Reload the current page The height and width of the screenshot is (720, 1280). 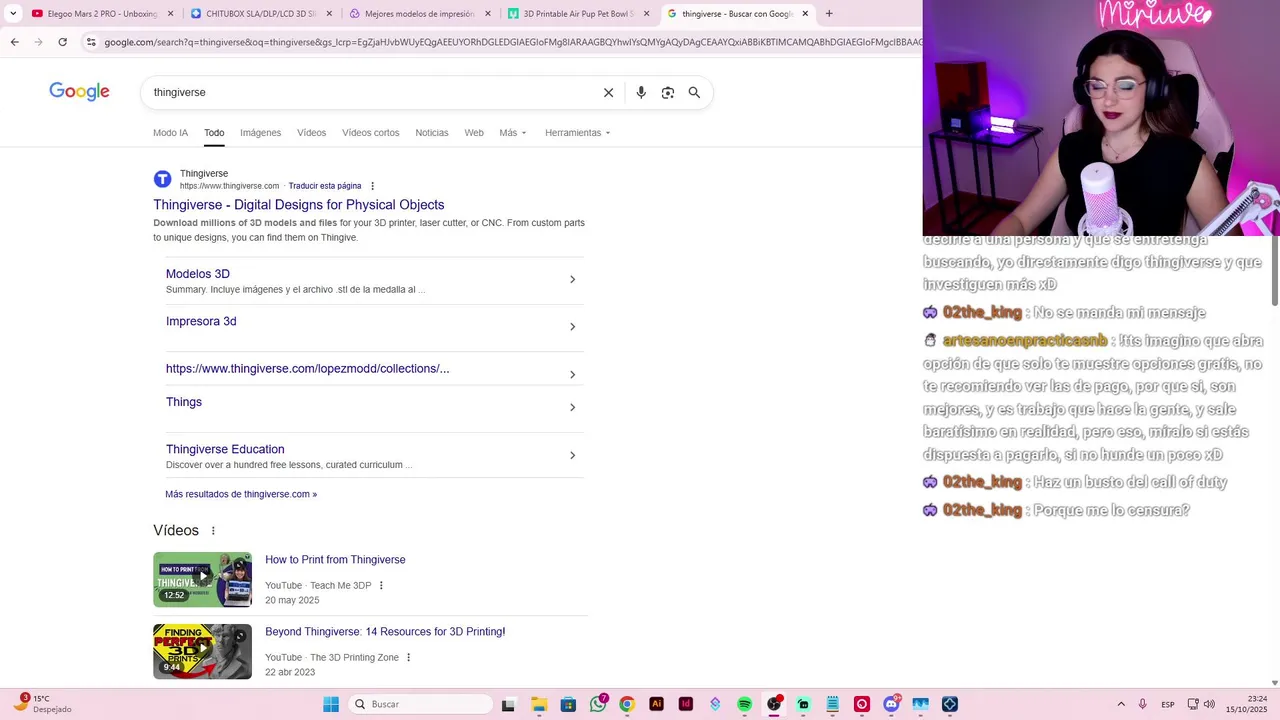coord(62,42)
